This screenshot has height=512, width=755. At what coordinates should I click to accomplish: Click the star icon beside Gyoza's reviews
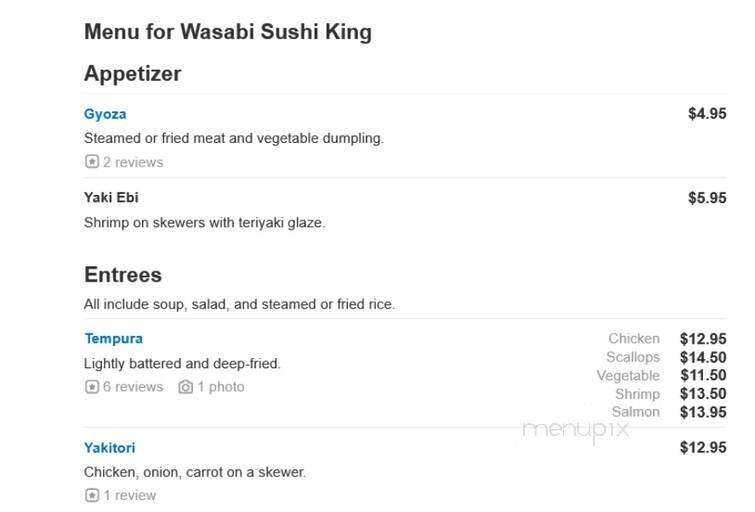pos(92,162)
